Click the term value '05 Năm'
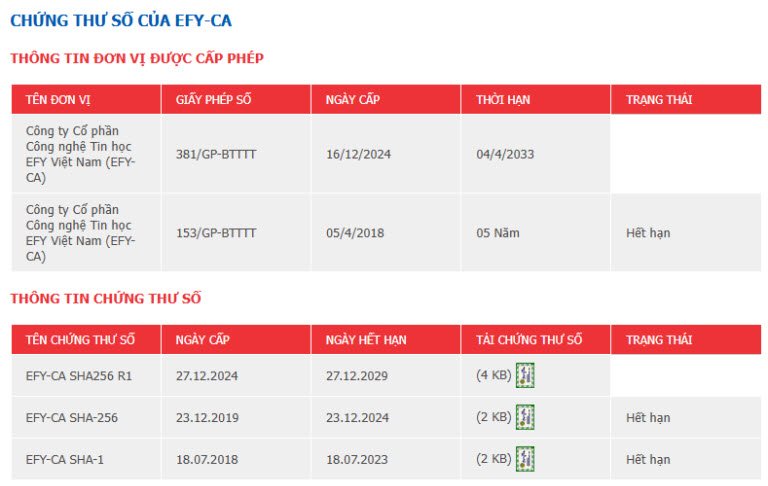Screen dimensions: 768x486 (x=498, y=233)
